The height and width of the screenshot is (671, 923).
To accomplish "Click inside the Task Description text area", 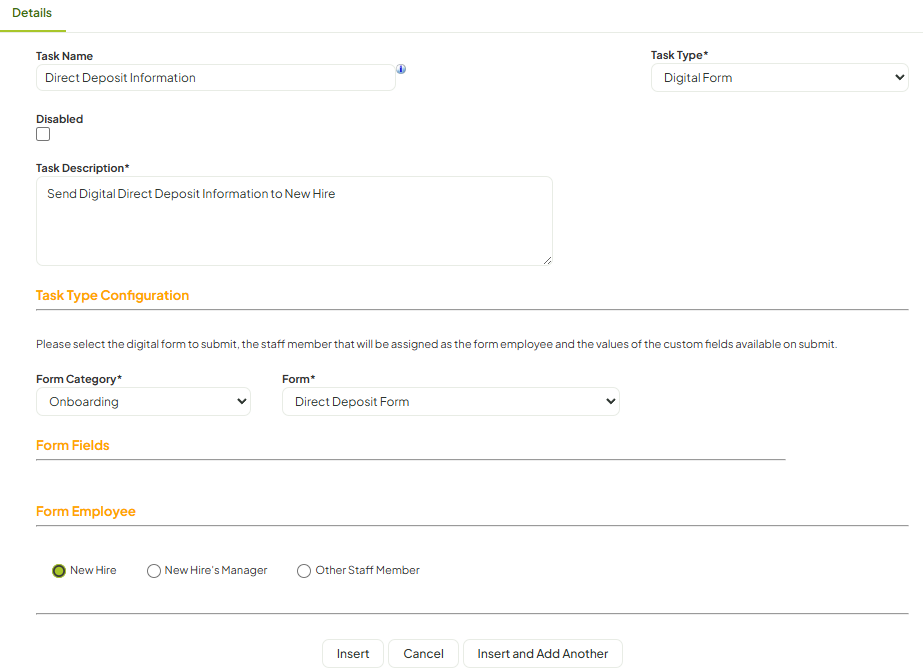I will [294, 221].
